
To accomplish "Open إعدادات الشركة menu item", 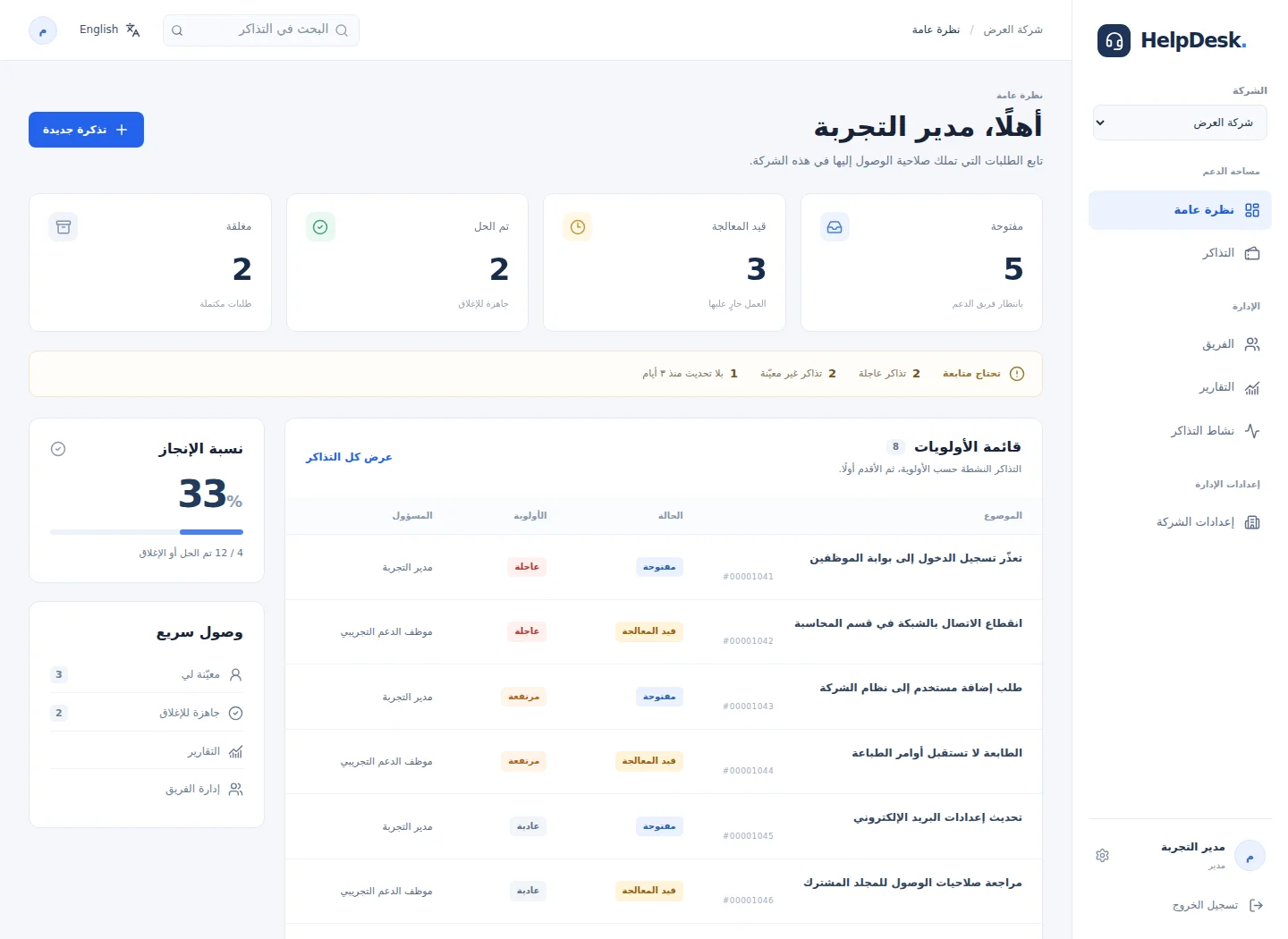I will (1180, 522).
